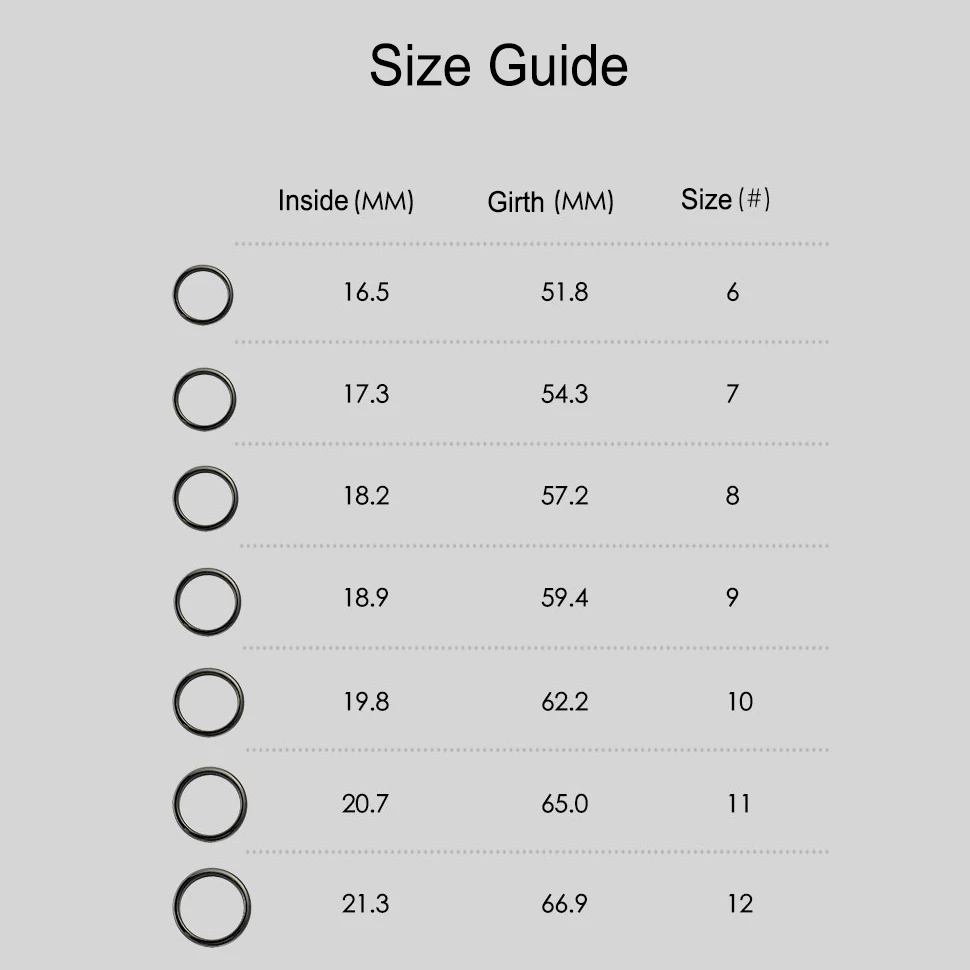Click the 65.0 girth value
Viewport: 970px width, 970px height.
click(564, 804)
